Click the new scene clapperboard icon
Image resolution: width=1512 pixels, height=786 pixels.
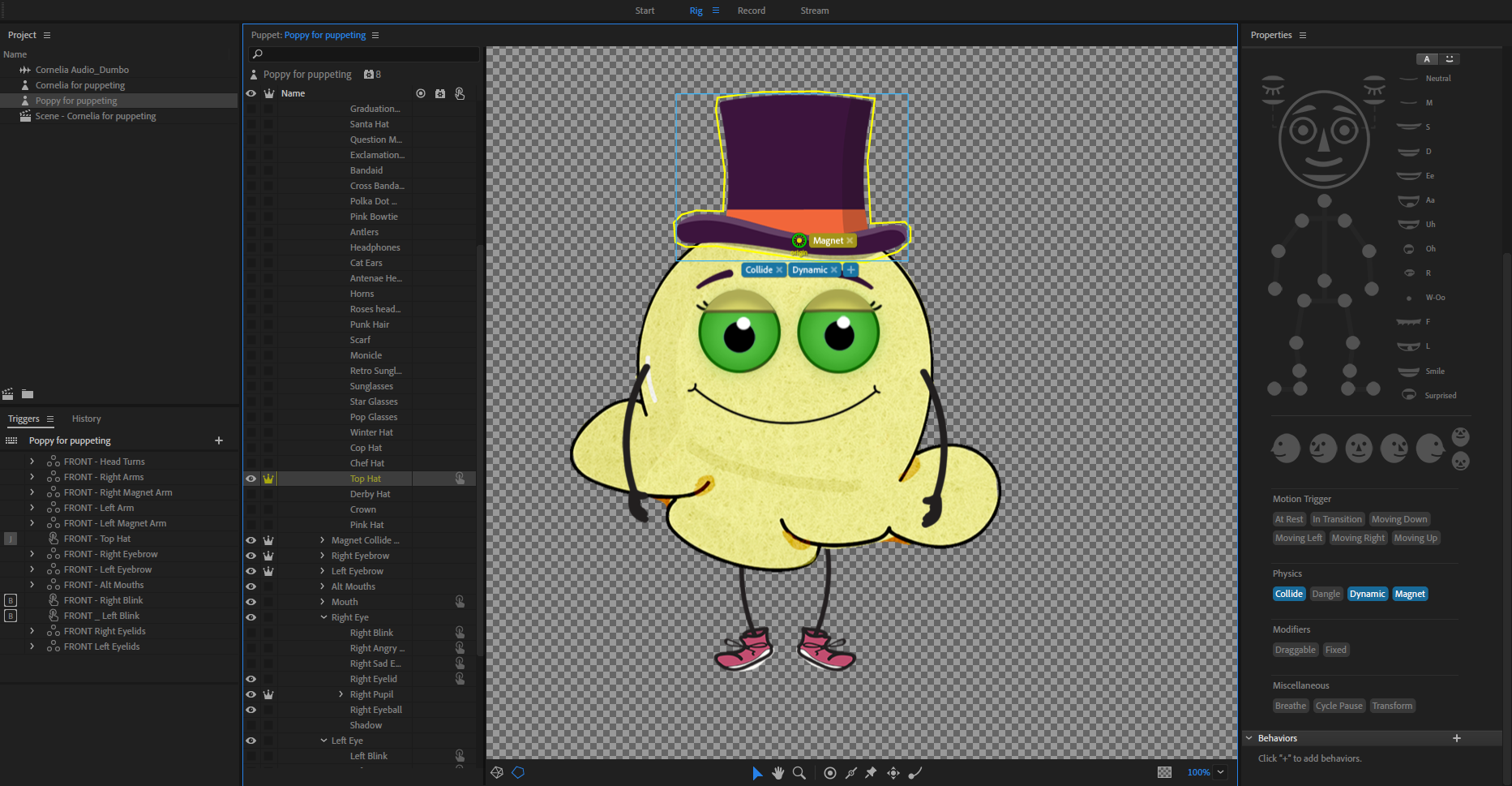point(8,394)
